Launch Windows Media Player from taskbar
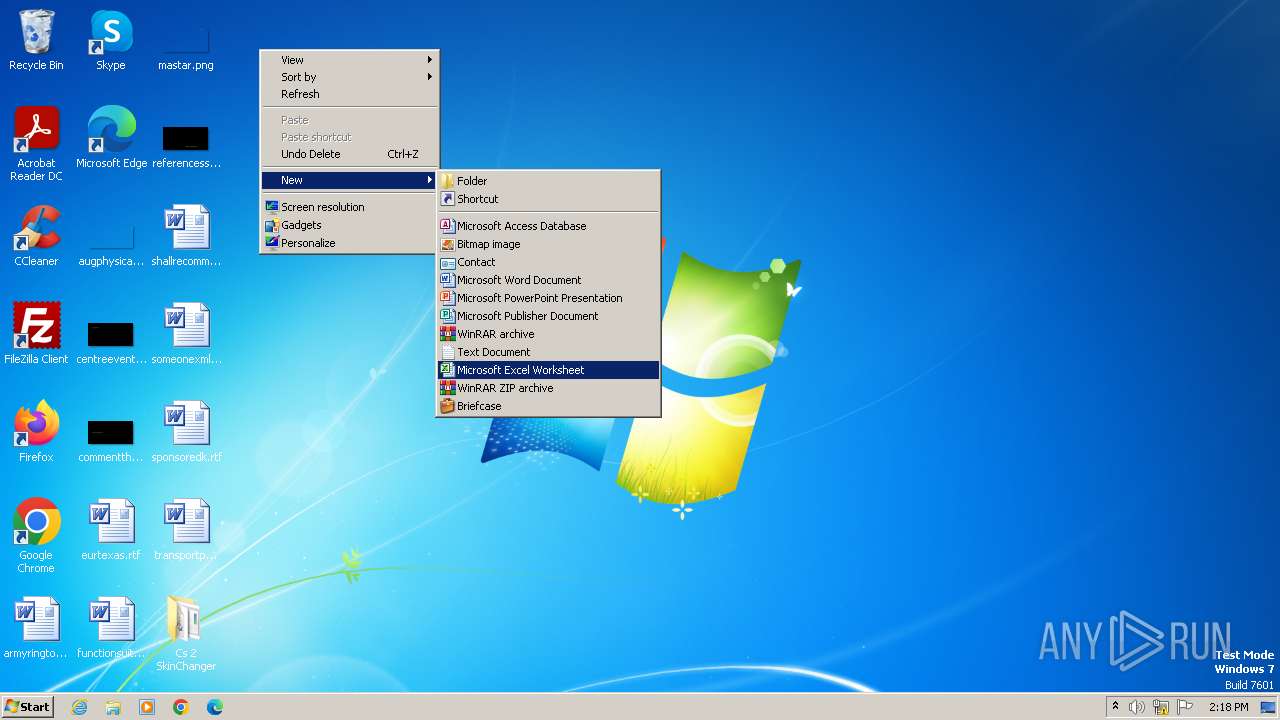Image resolution: width=1280 pixels, height=720 pixels. (x=147, y=707)
